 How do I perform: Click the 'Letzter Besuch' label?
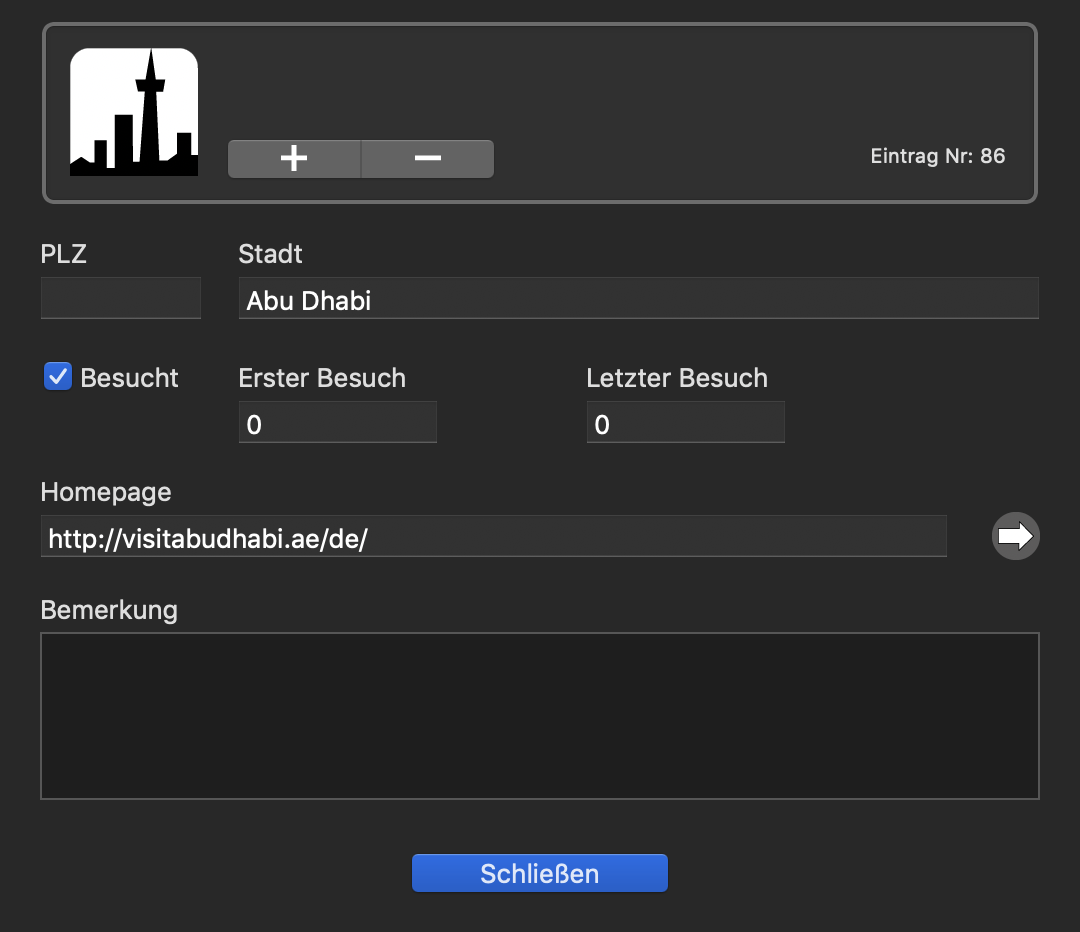(677, 378)
